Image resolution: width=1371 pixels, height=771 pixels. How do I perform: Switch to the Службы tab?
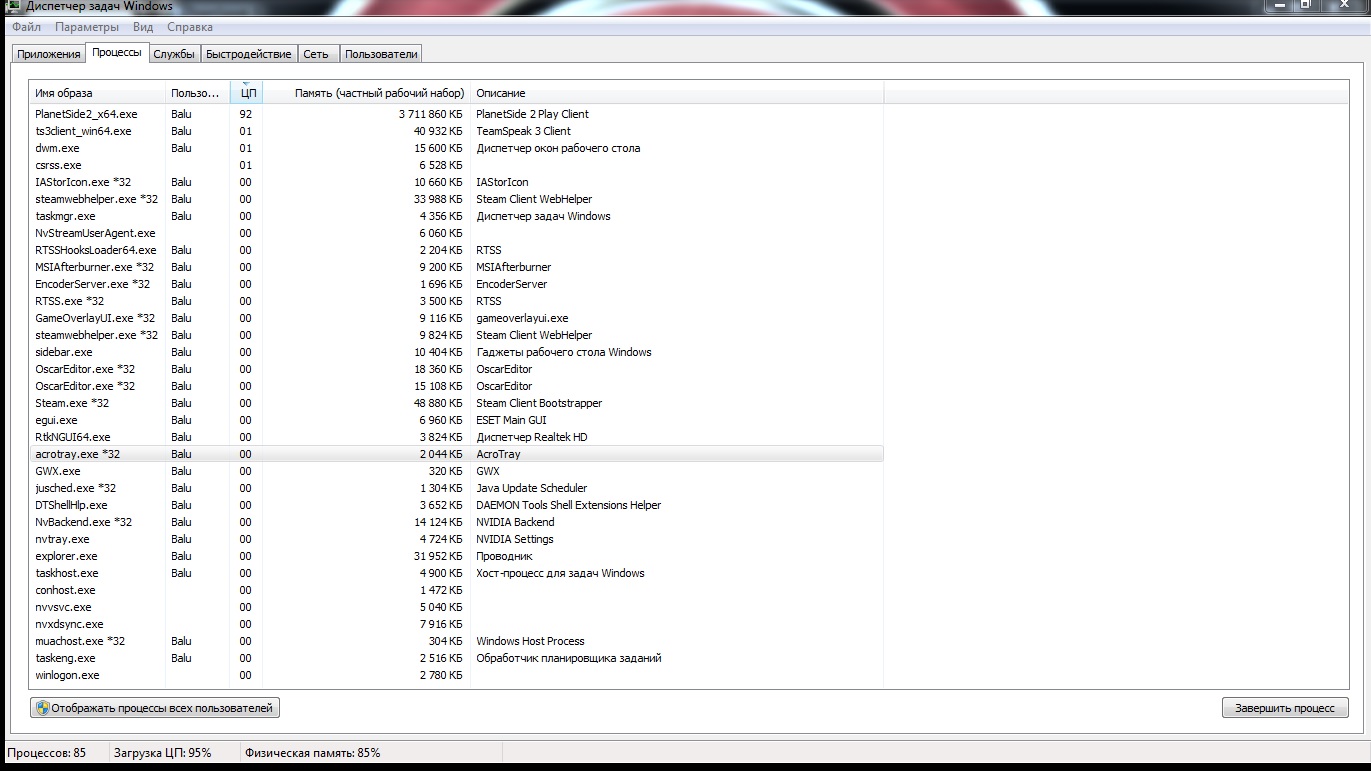(174, 54)
